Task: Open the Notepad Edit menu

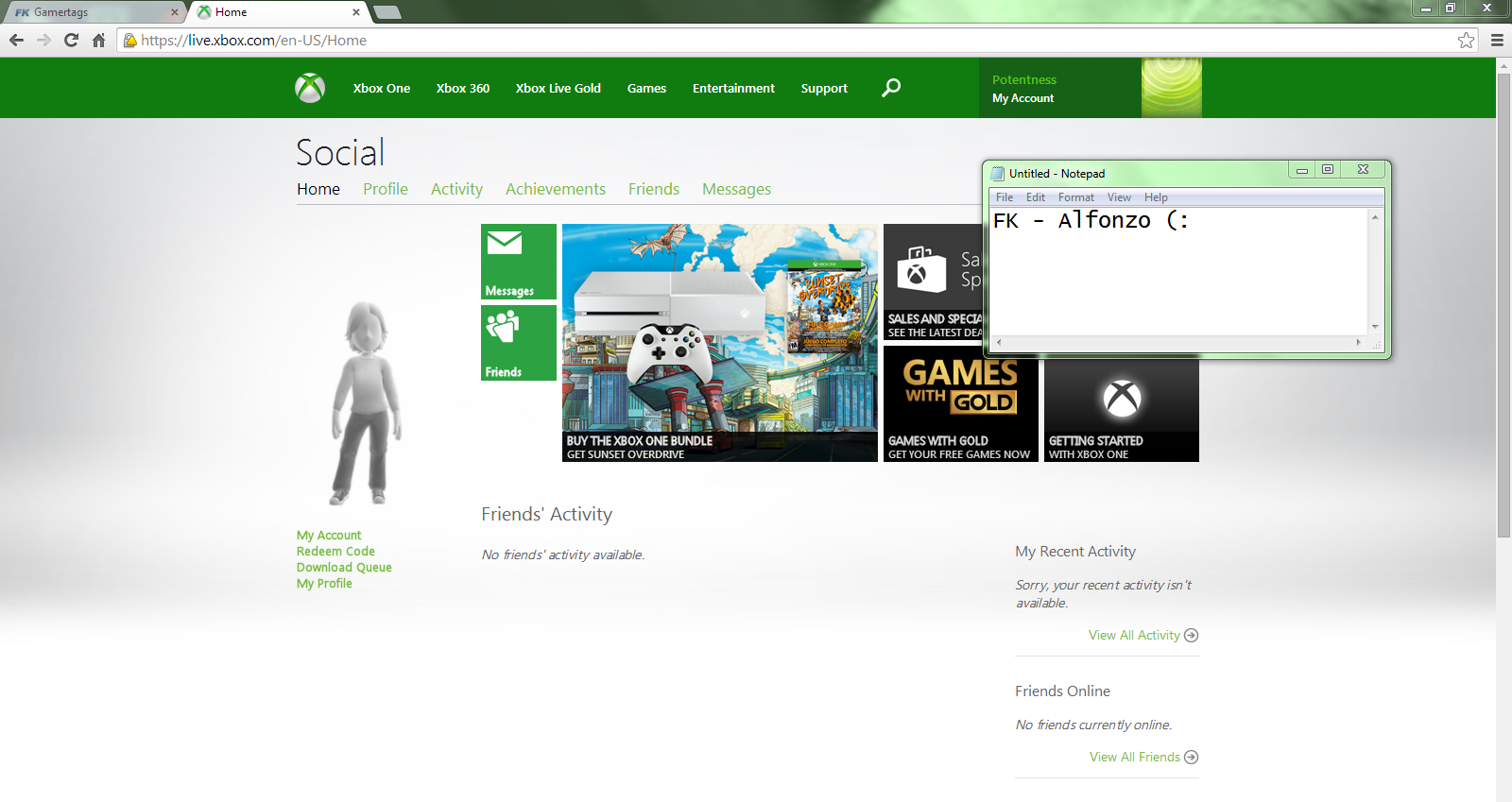Action: [1036, 197]
